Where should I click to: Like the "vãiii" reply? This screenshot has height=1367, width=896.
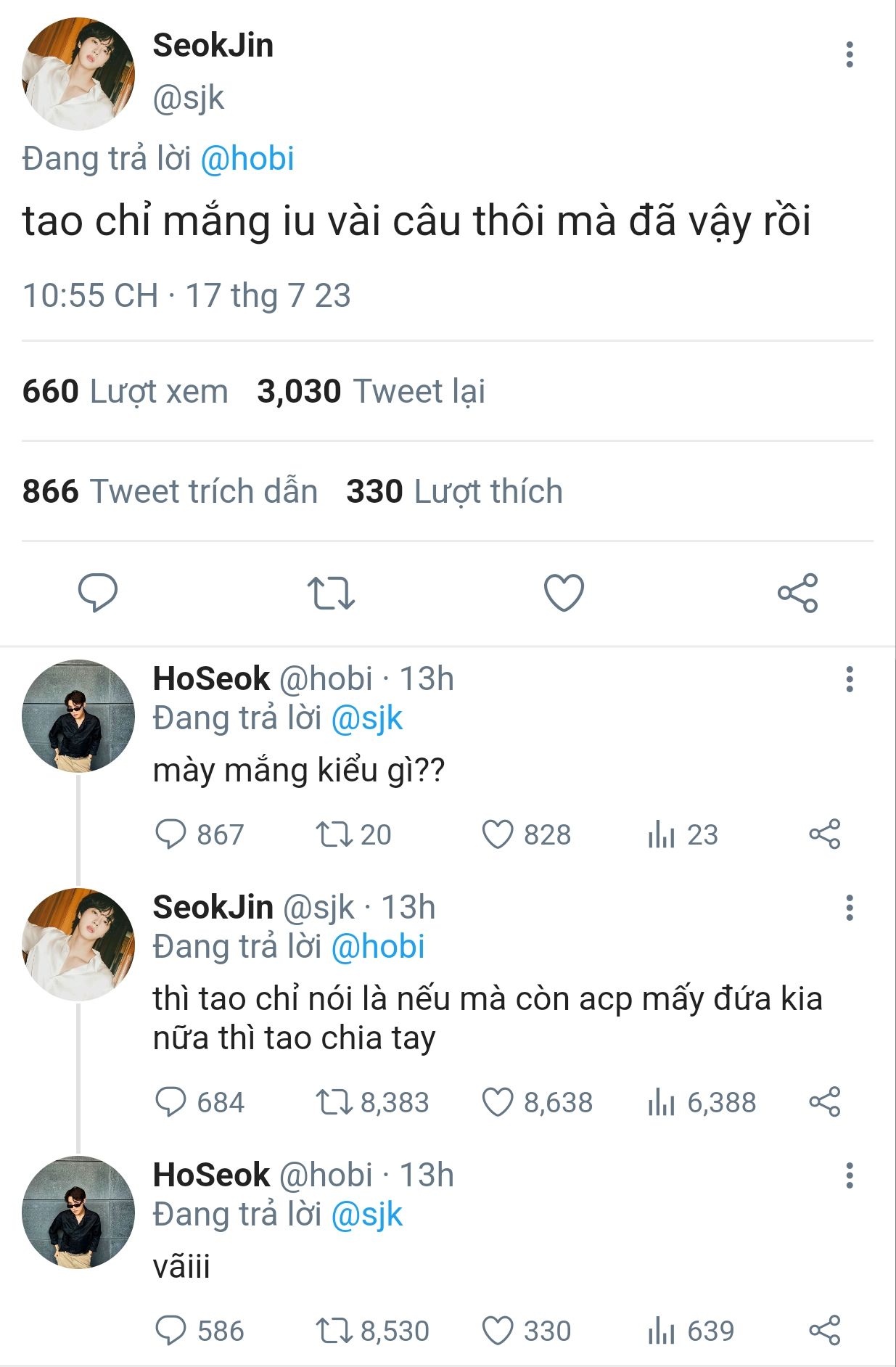[x=498, y=1331]
